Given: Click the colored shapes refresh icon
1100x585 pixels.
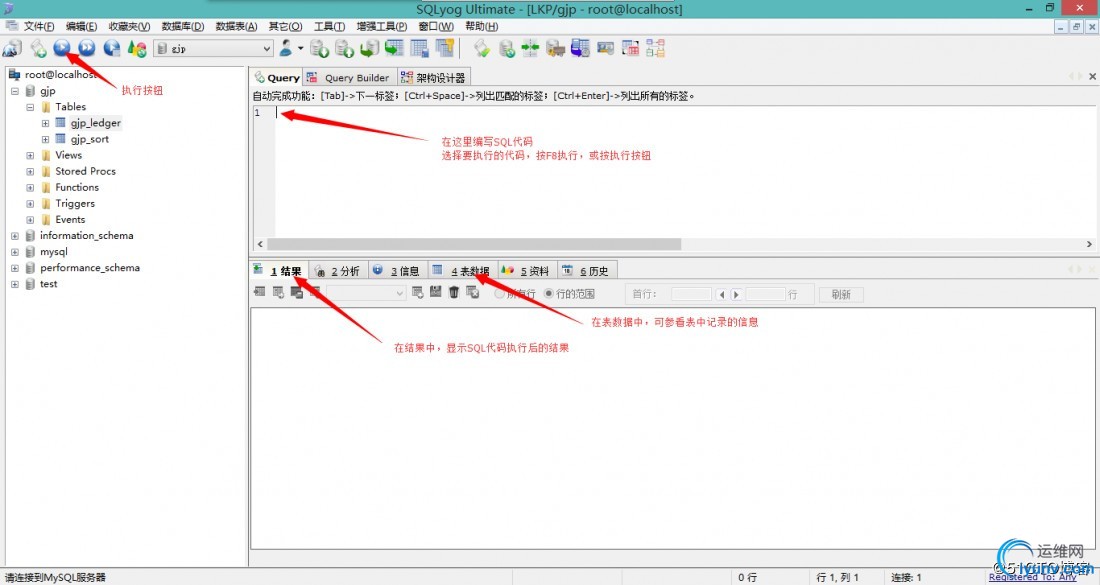Looking at the screenshot, I should pos(137,48).
